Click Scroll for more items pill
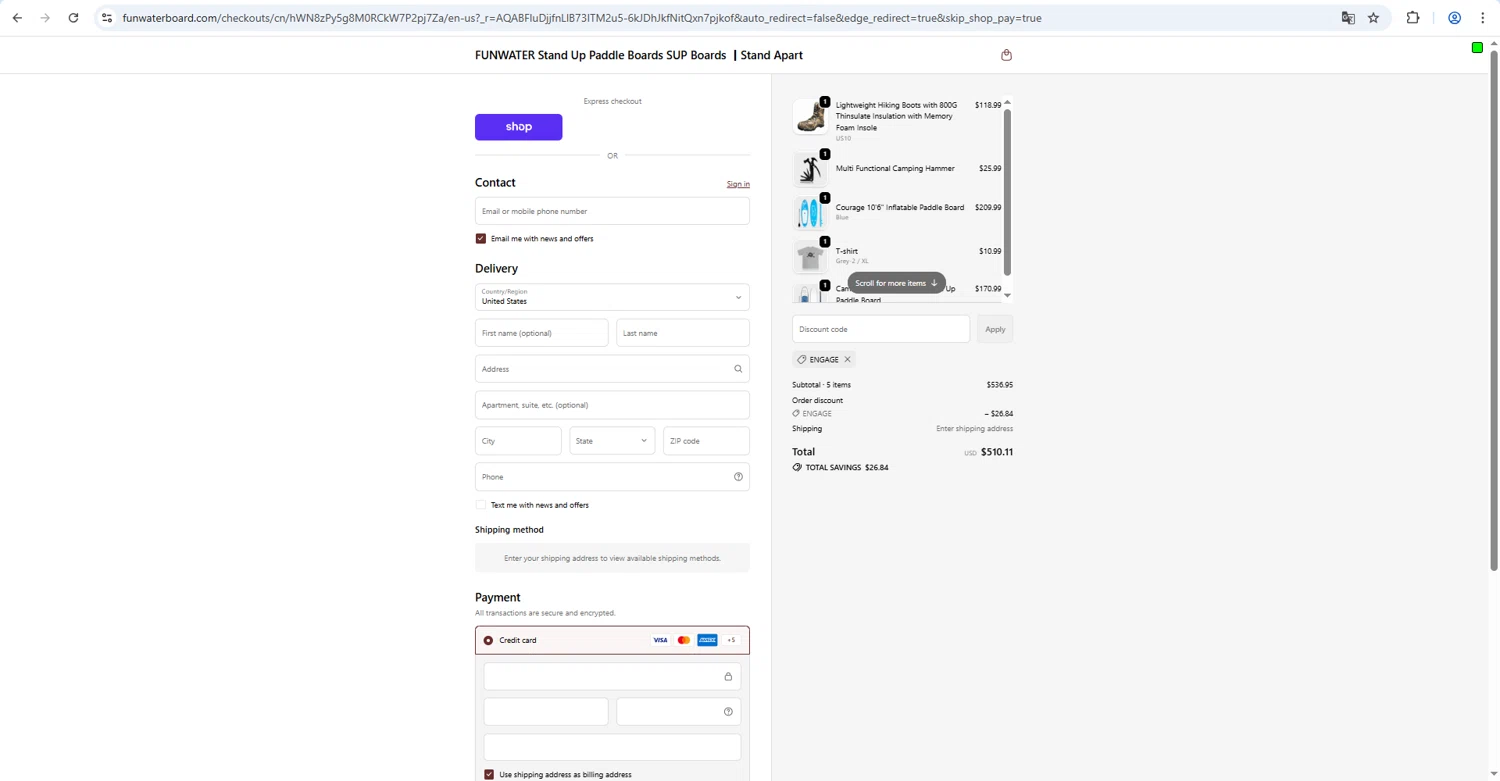Screen dimensions: 1500x781 coord(896,283)
